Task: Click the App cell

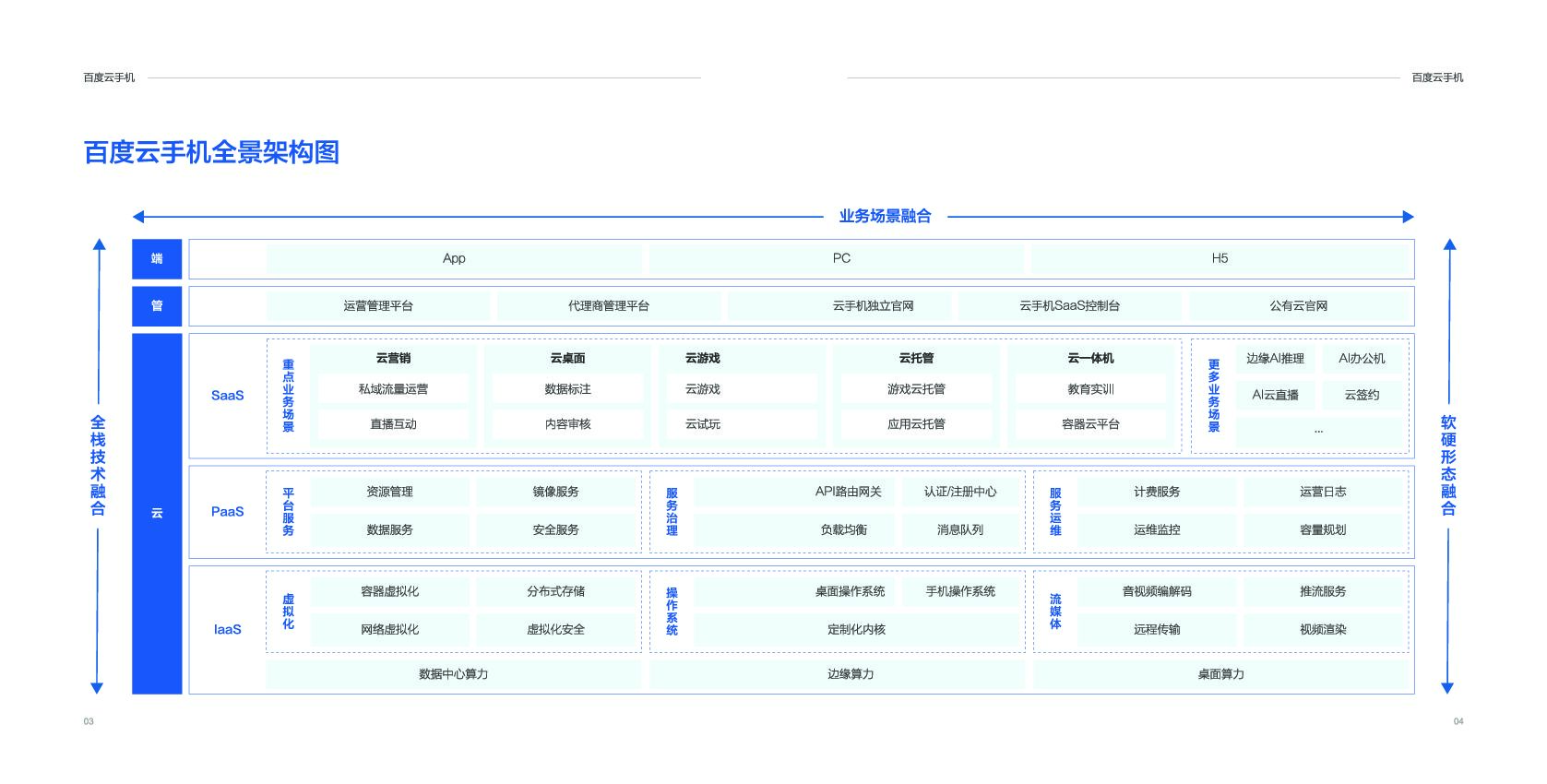Action: tap(454, 258)
